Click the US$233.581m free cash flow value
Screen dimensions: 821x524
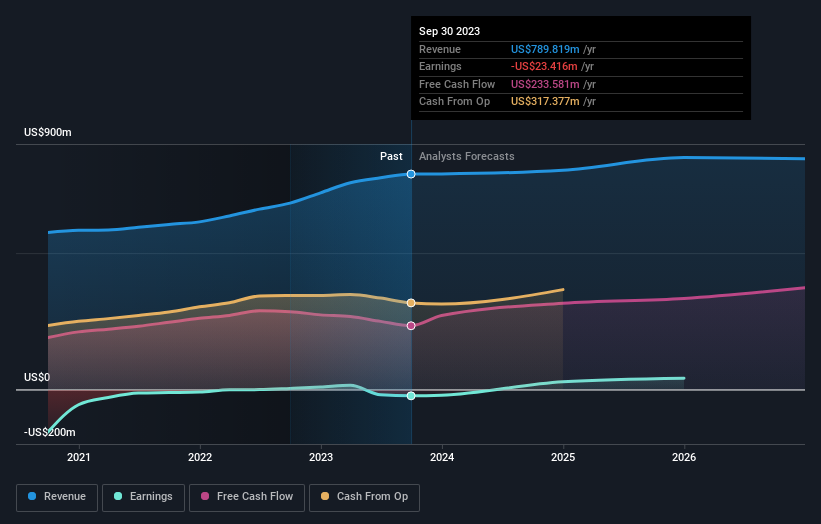pyautogui.click(x=545, y=84)
